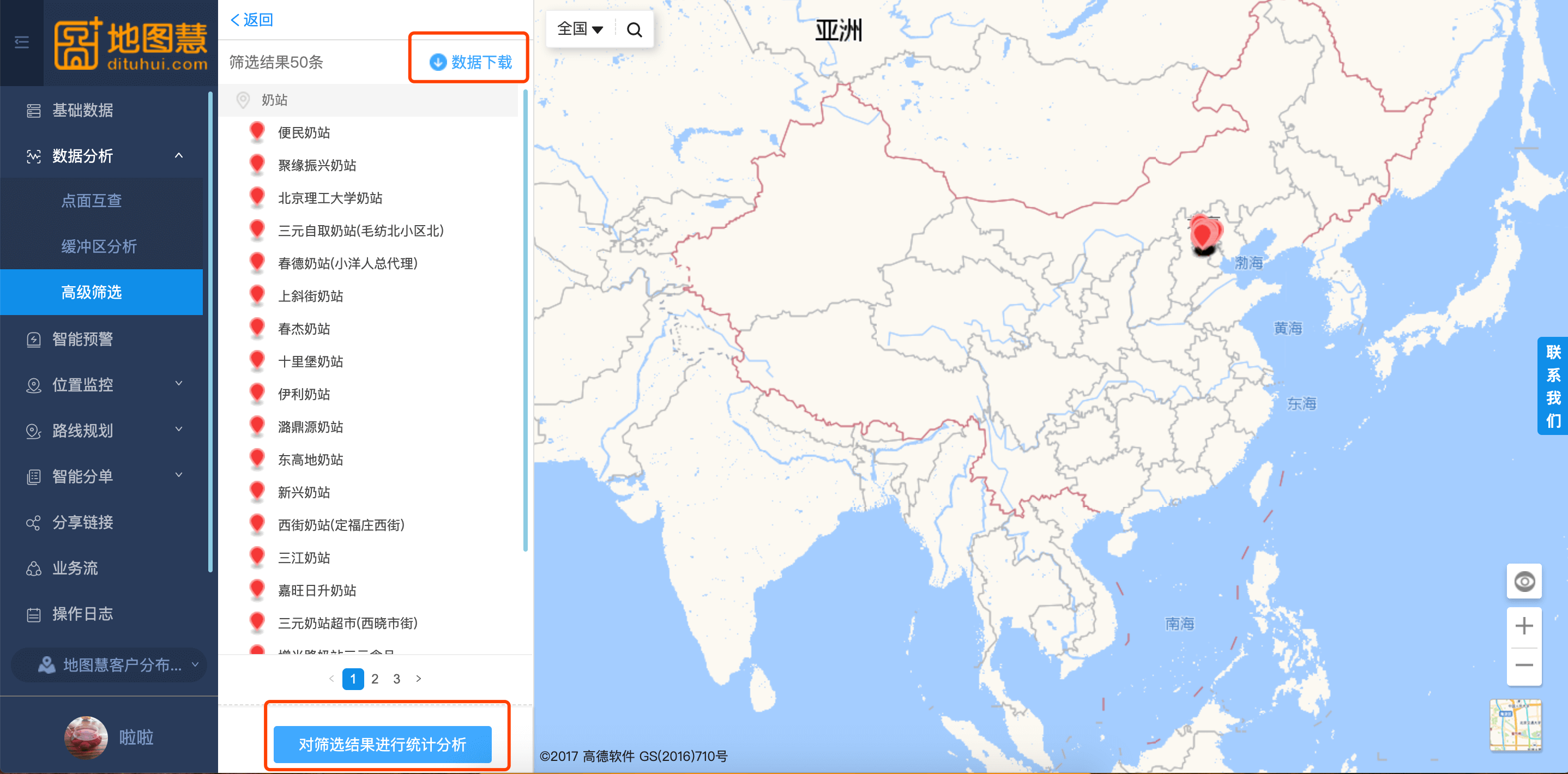
Task: Click the red pin beside 伊利奶站
Action: click(x=257, y=393)
